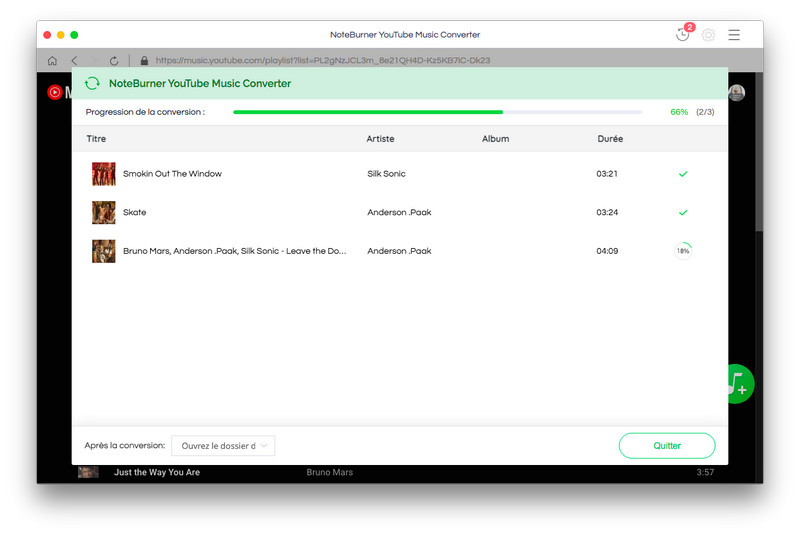Click the Titre column header
Viewport: 800px width, 536px height.
click(x=96, y=139)
